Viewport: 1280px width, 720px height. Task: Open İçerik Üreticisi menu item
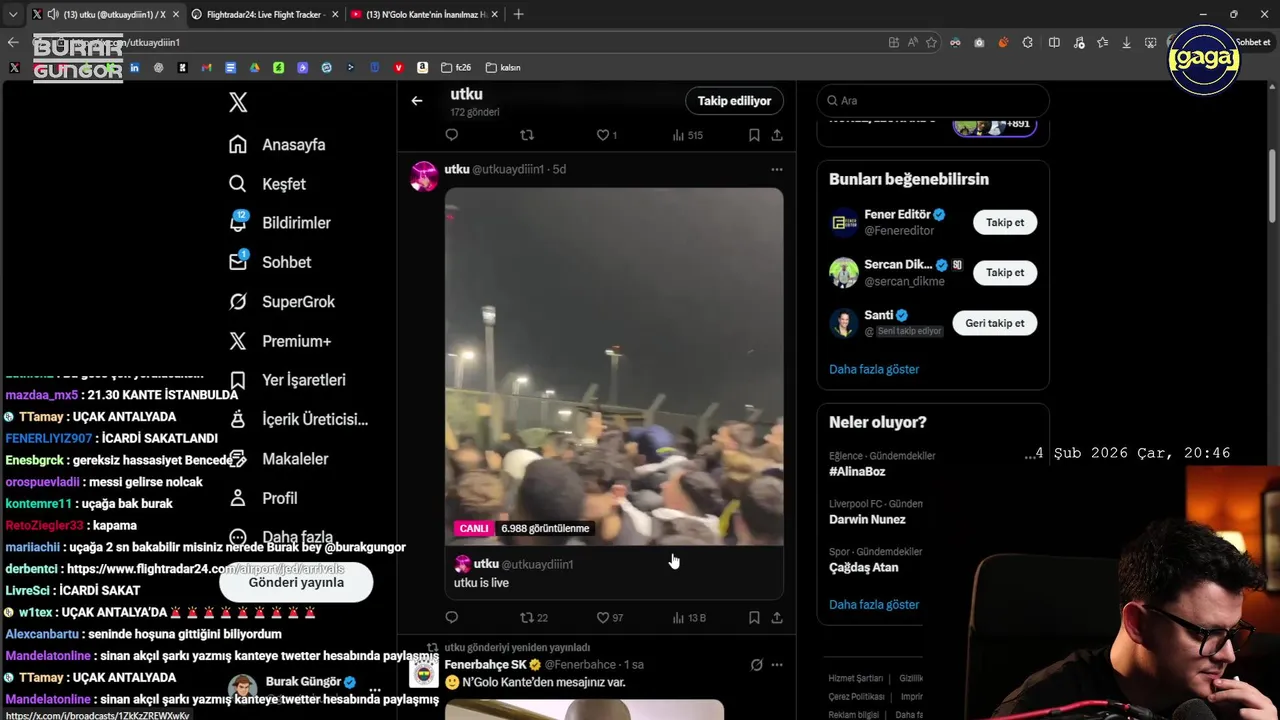pos(298,419)
